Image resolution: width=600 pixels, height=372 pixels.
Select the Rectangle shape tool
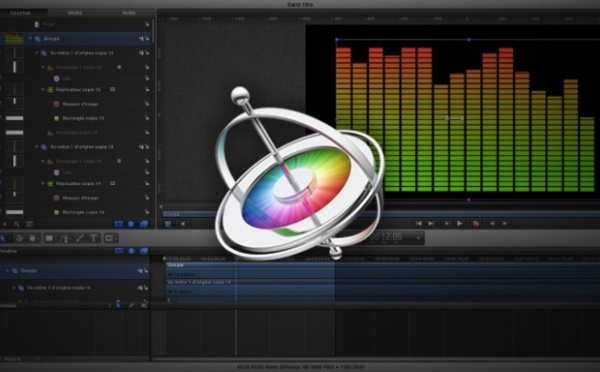click(49, 238)
